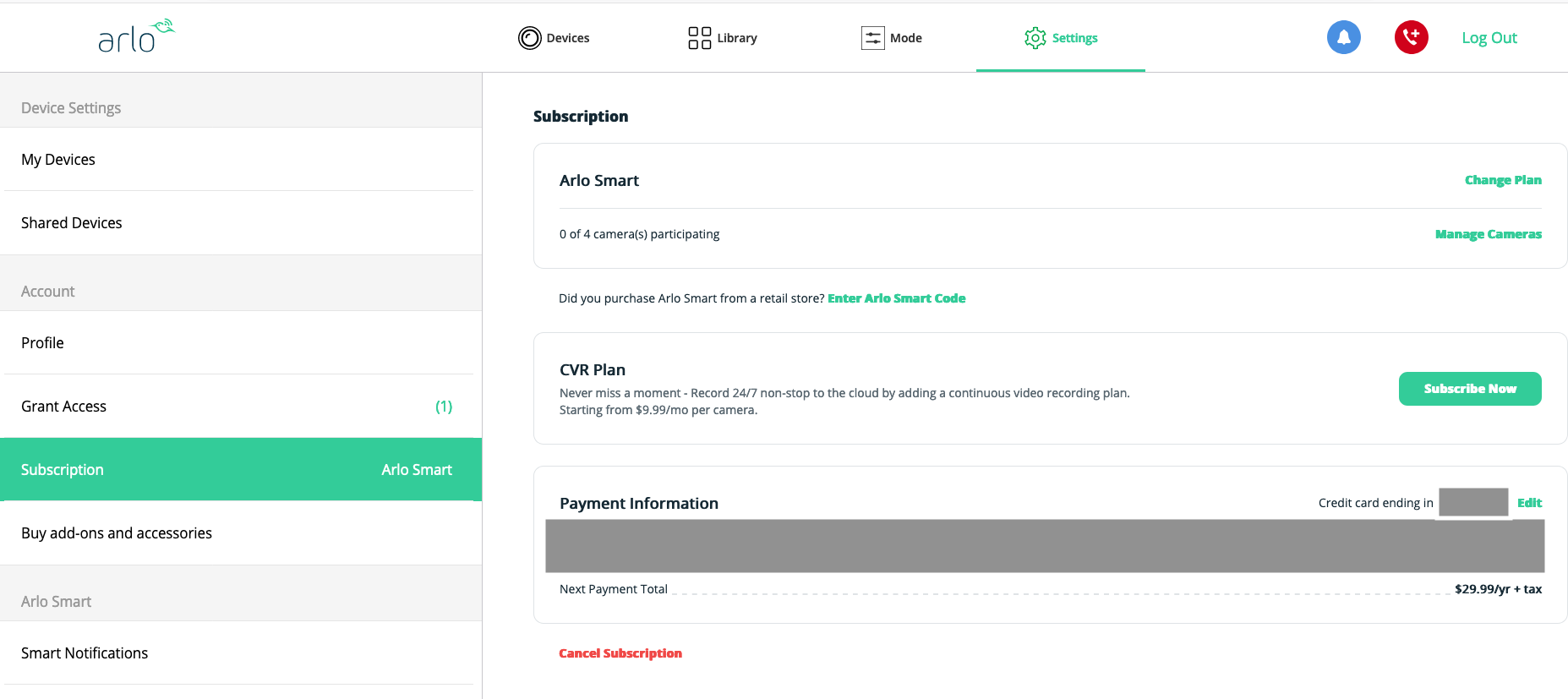Open Smart Notifications settings
Screen dimensions: 1568x699
click(x=85, y=653)
